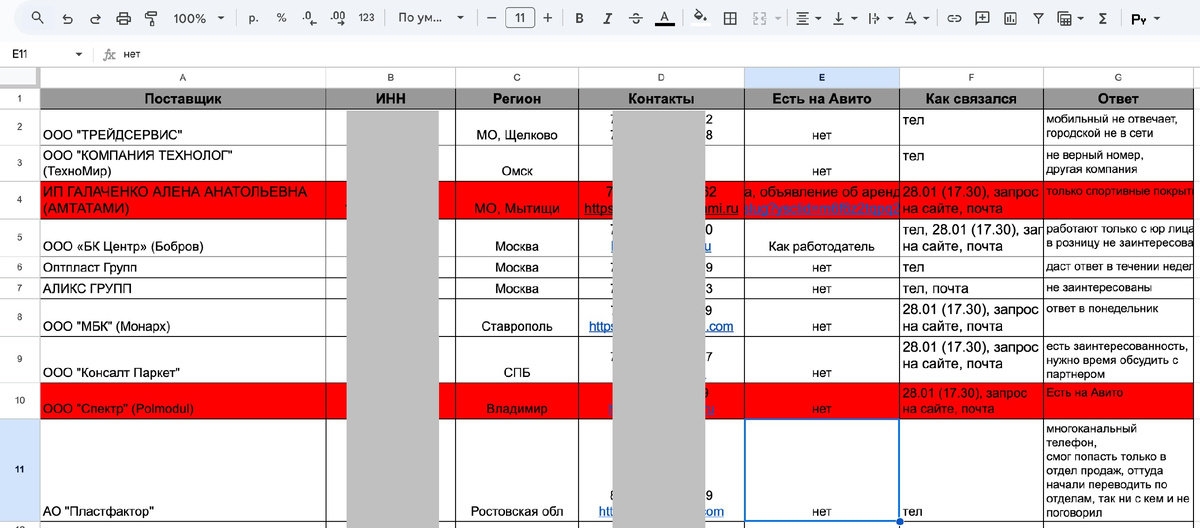Click cell ИП ГАЛАЧЕНКО АЛЕНА АНАТОЛЬЕВНА
This screenshot has width=1200, height=528.
182,200
